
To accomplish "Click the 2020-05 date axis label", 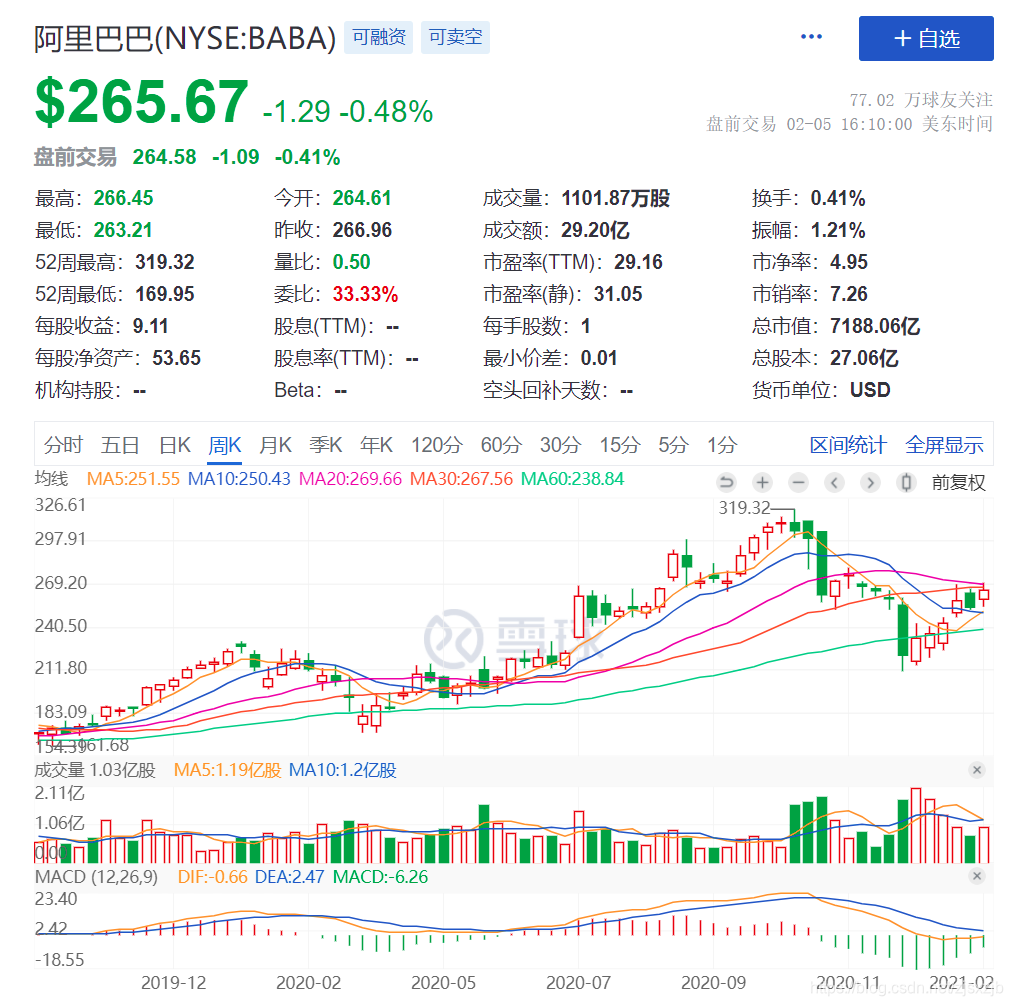I will pyautogui.click(x=443, y=983).
